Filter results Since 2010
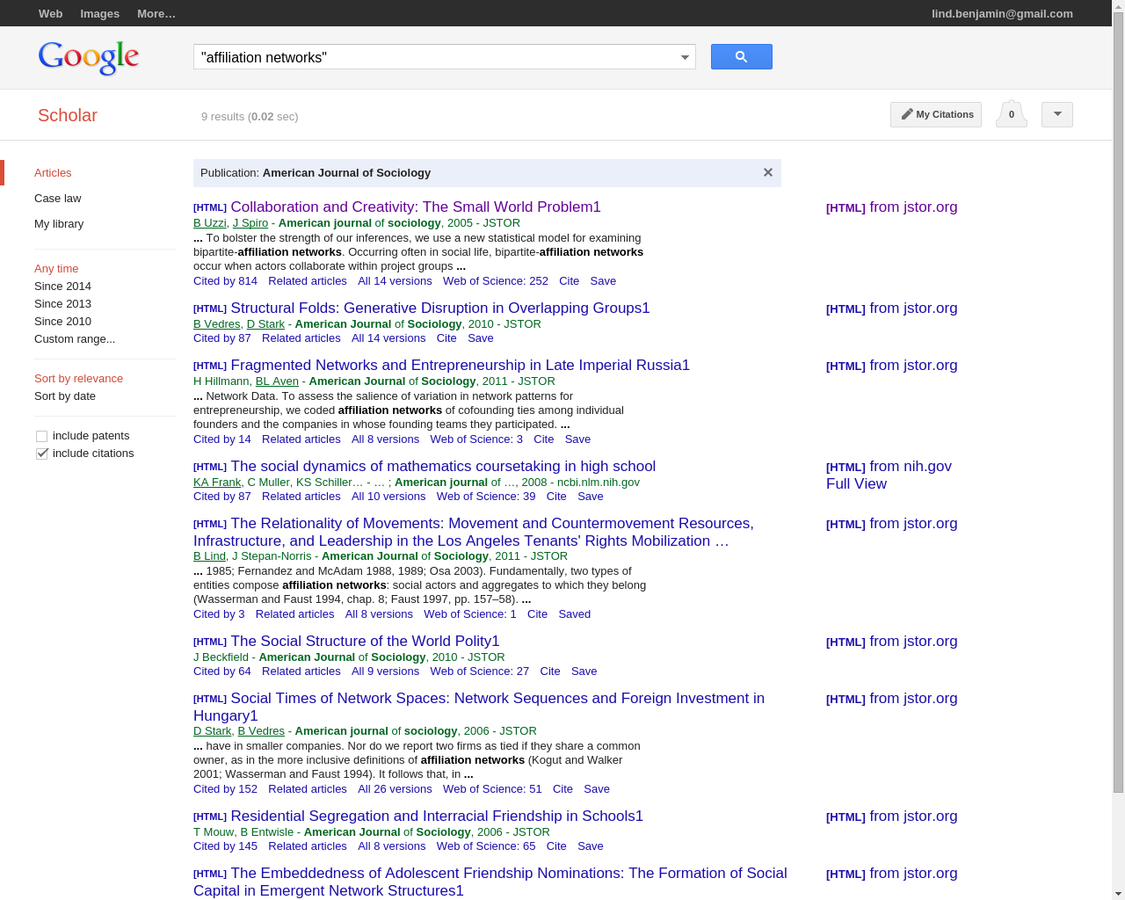 [62, 322]
